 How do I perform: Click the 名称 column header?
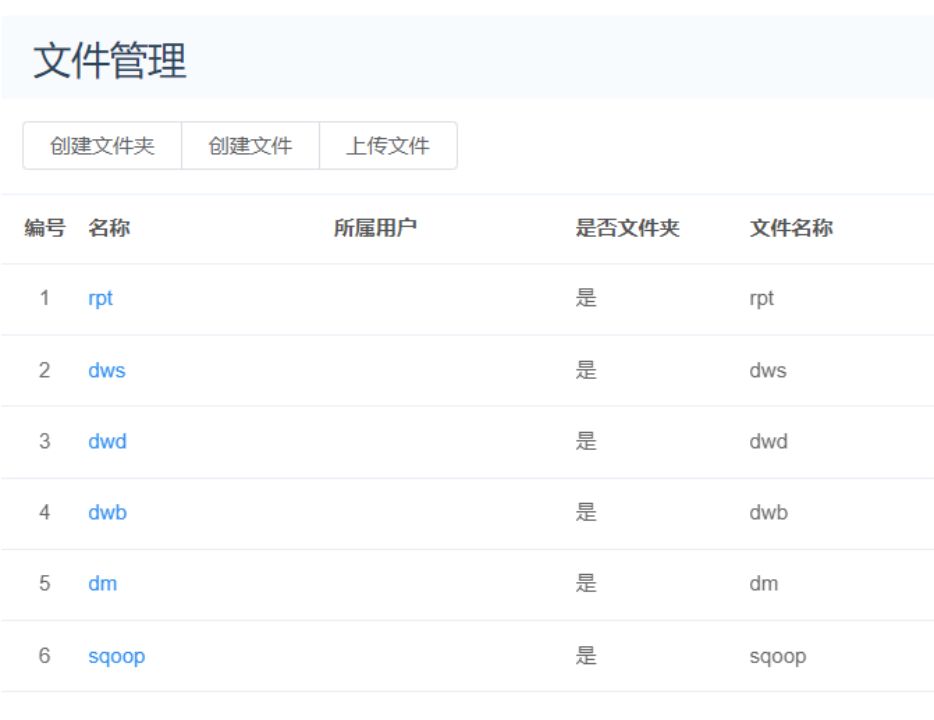click(x=109, y=228)
